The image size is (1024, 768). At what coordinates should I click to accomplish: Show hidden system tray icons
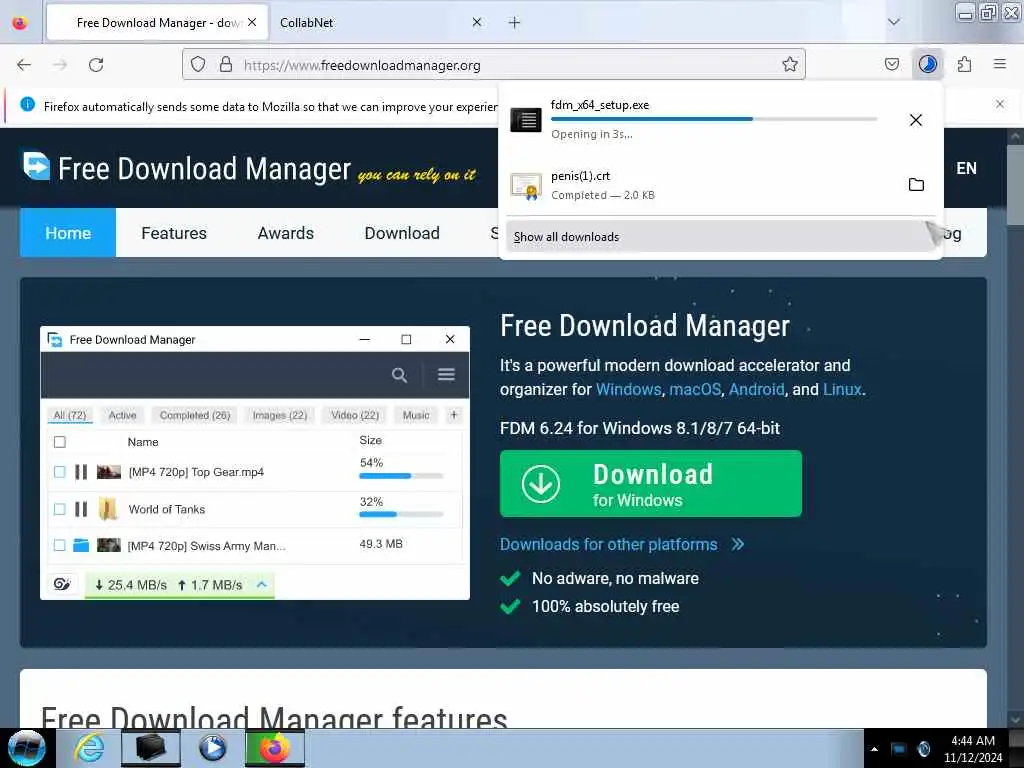tap(874, 749)
